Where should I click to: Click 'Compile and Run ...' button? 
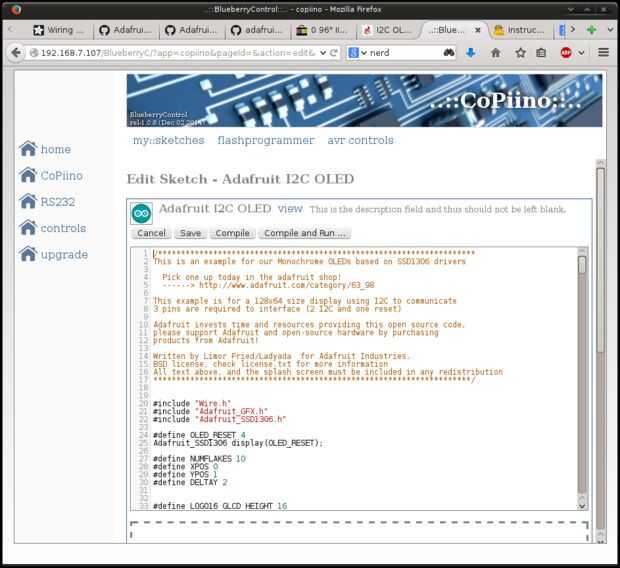304,233
